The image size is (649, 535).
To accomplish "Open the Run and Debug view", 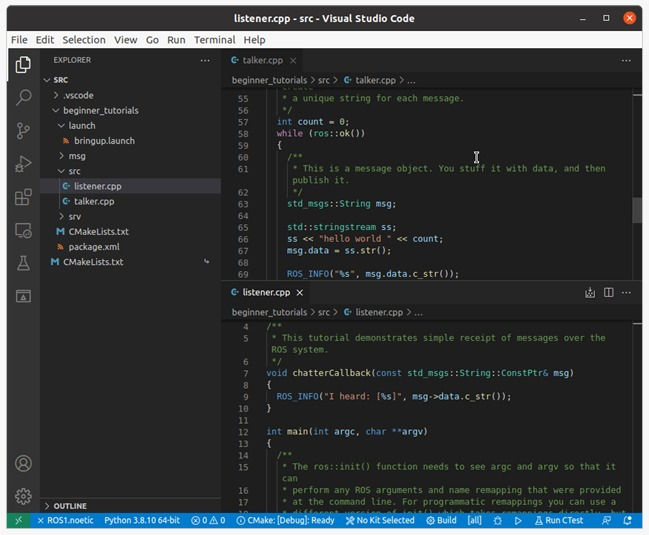I will 23,164.
